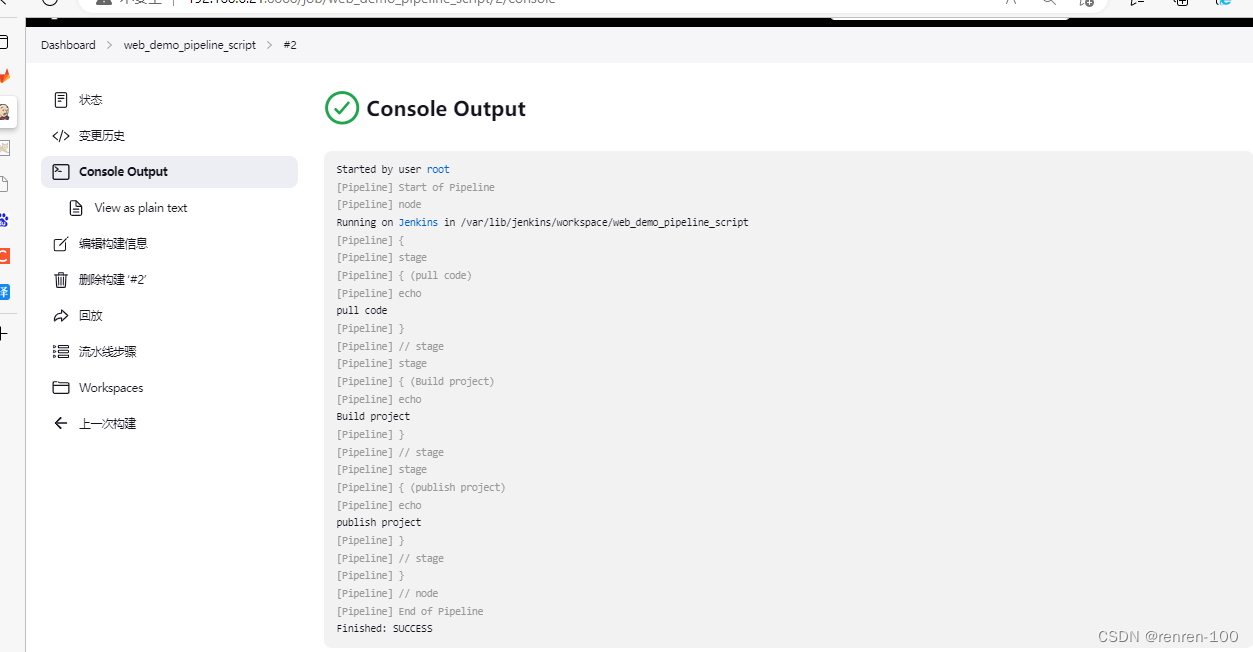Viewport: 1253px width, 652px height.
Task: Open the root user link
Action: (x=438, y=170)
